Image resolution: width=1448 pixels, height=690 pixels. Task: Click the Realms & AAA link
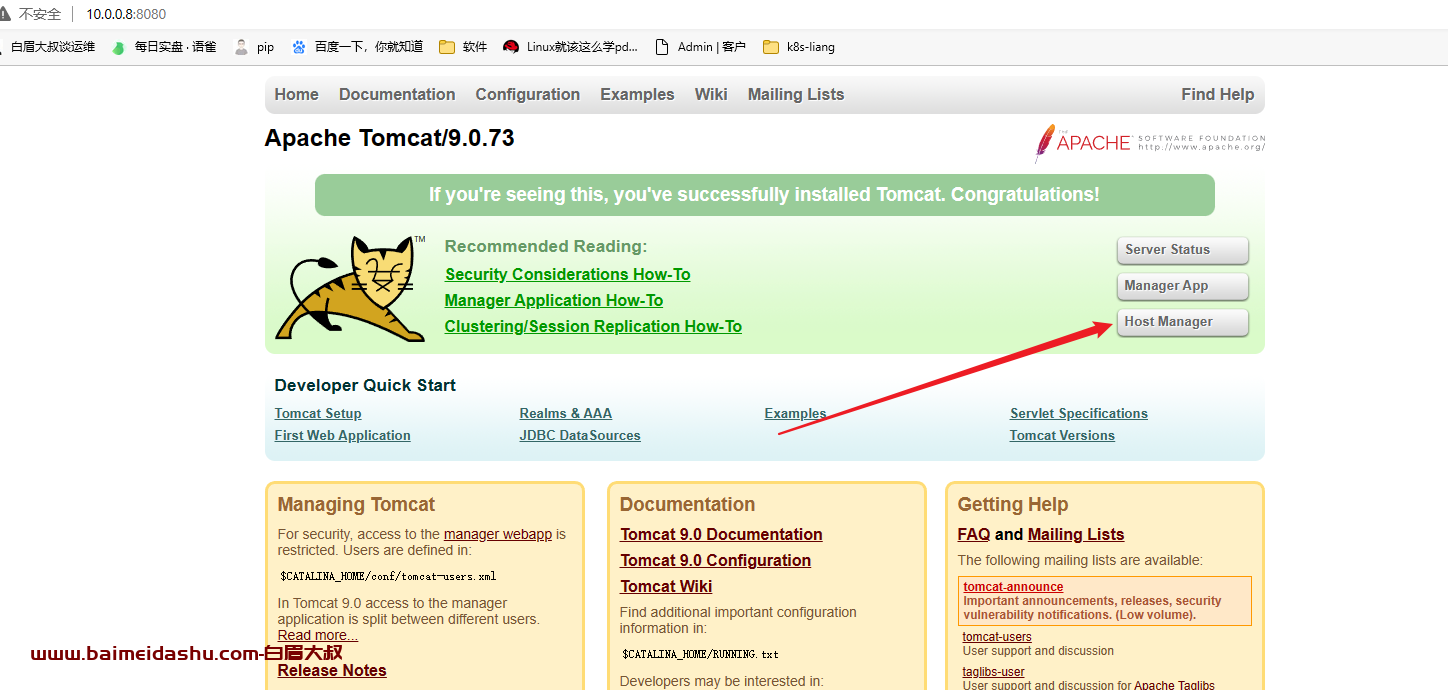pyautogui.click(x=566, y=414)
